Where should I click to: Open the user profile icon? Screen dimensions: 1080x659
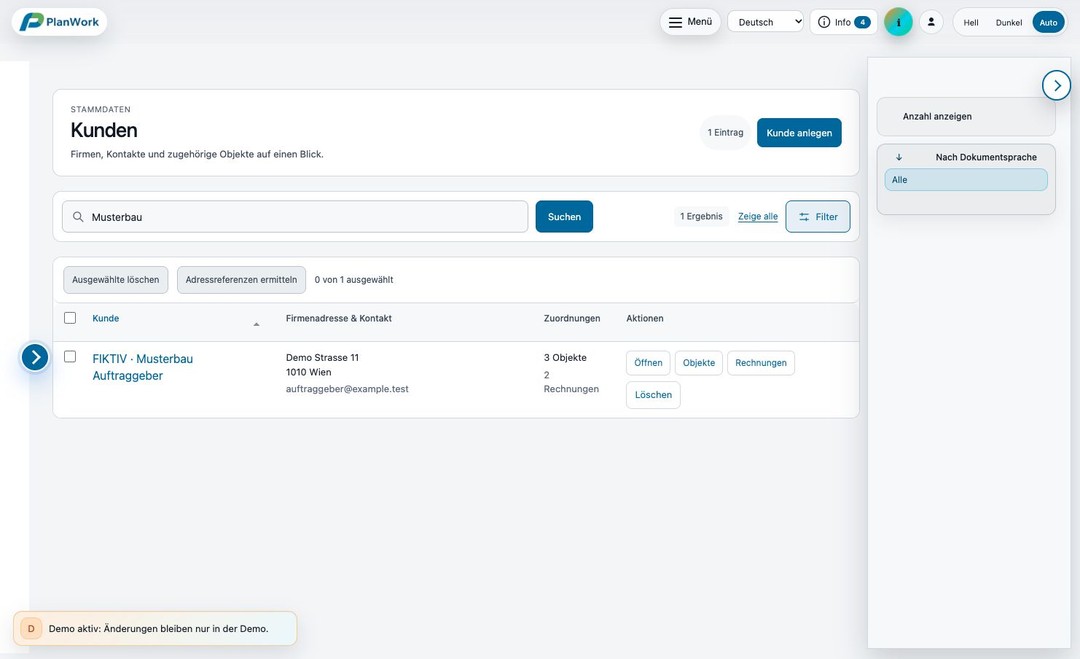(931, 22)
